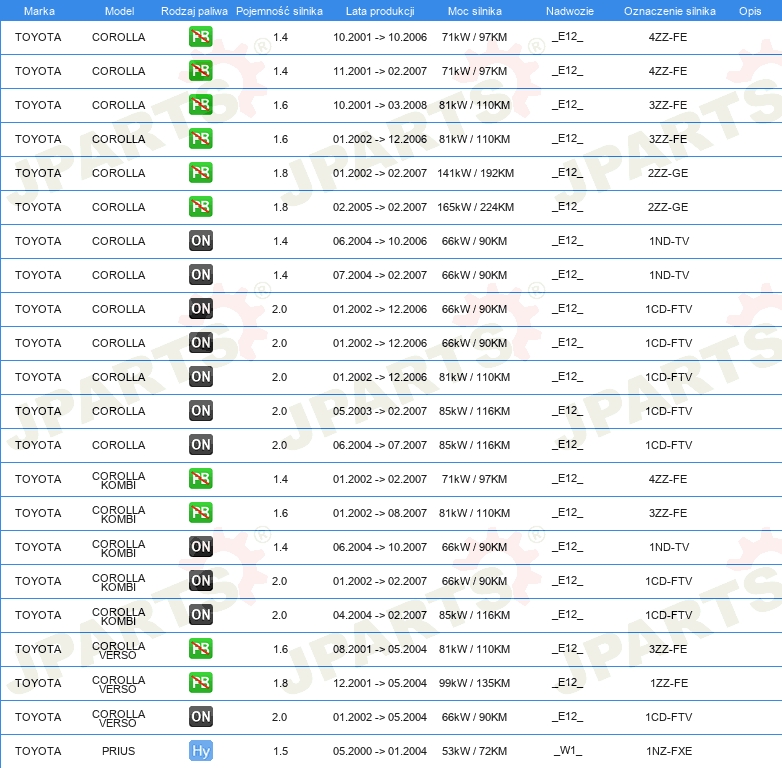Select the Opis column header
This screenshot has height=768, width=782.
750,11
